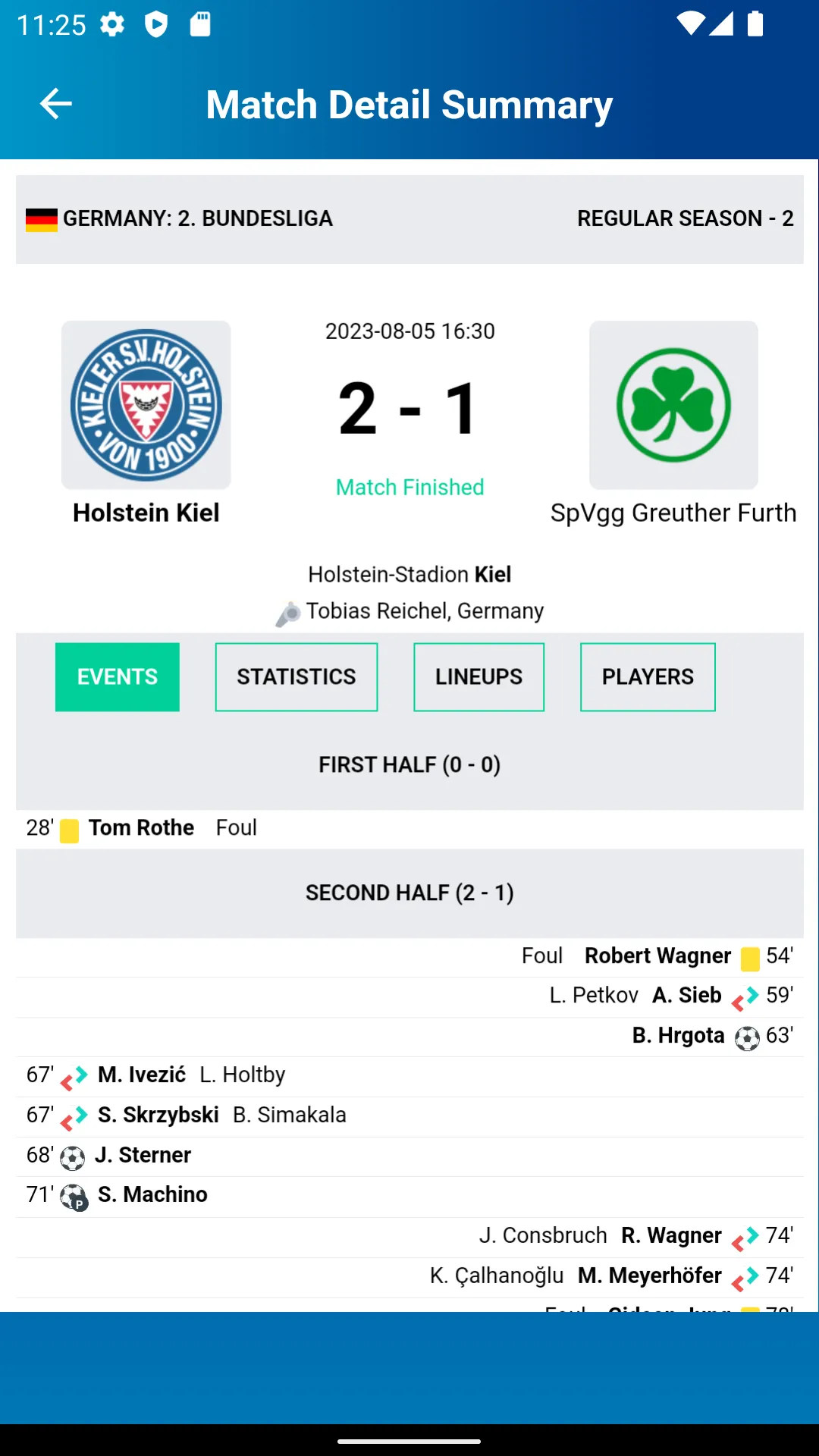Tap B. Hrgota's goal ball icon

point(747,1038)
